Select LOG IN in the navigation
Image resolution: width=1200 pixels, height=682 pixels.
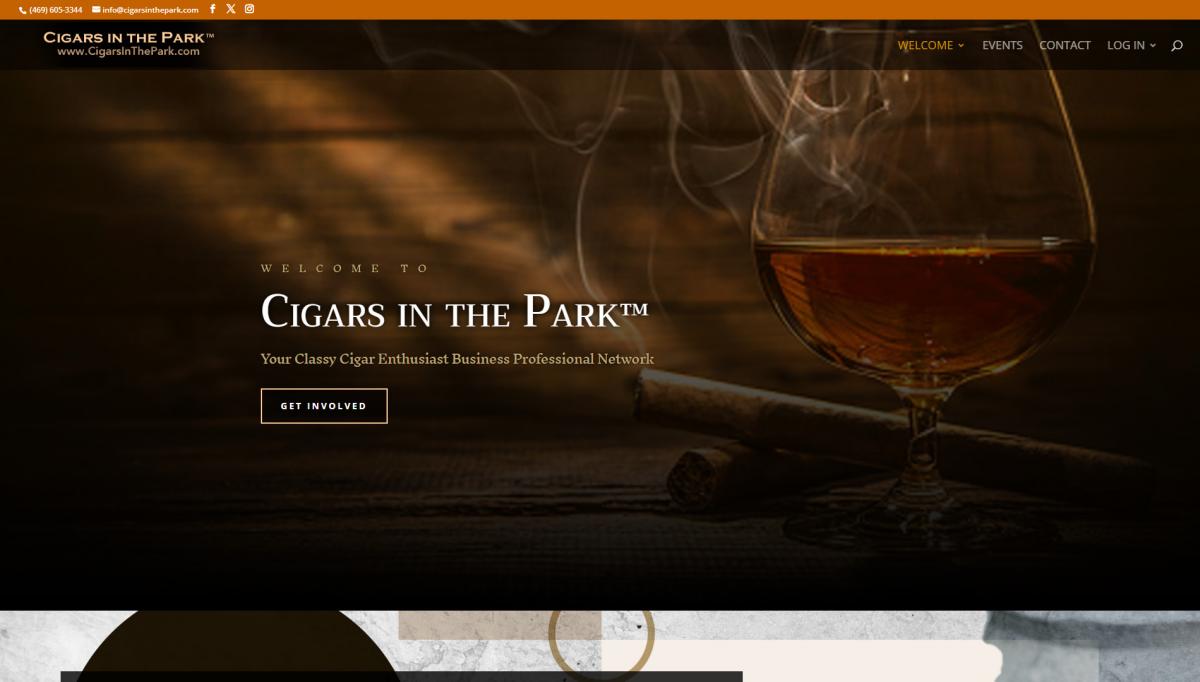pos(1126,45)
